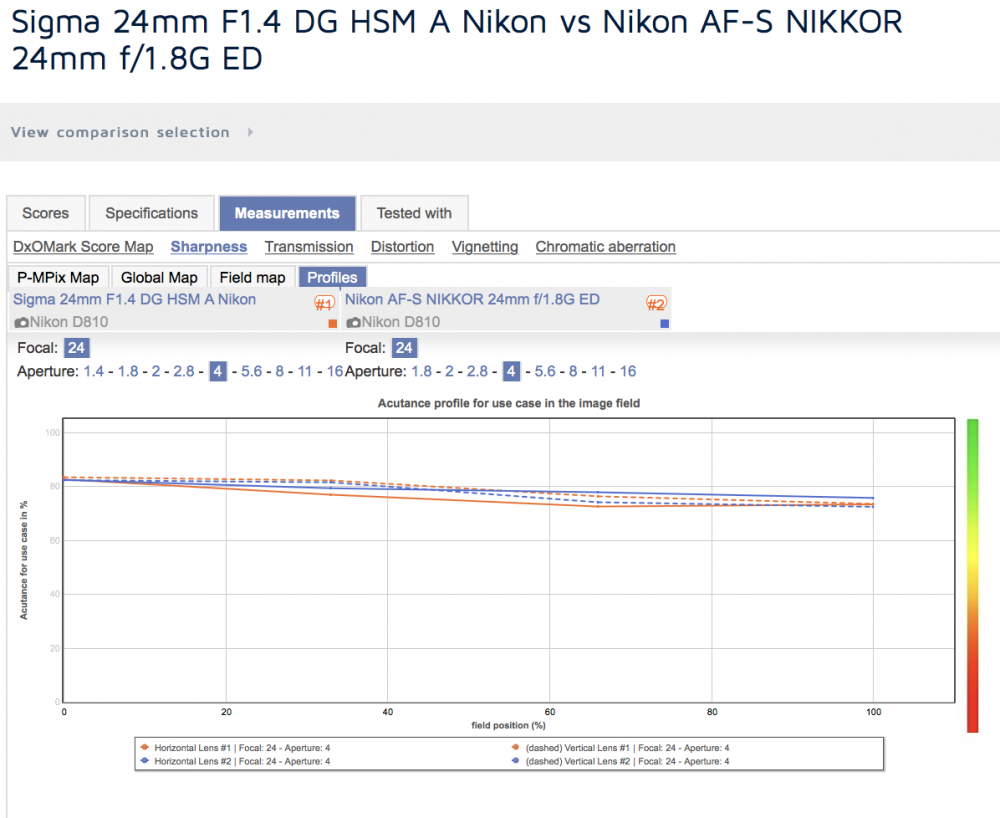Image resolution: width=1000 pixels, height=818 pixels.
Task: Select aperture 16 for the Sigma lens
Action: click(335, 371)
